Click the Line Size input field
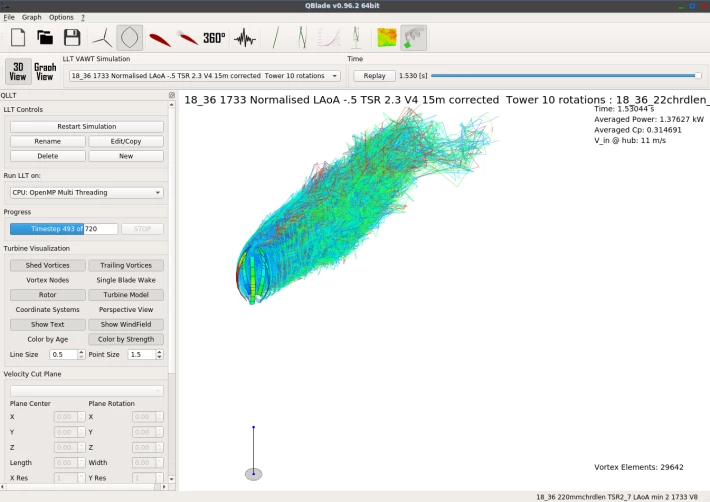710x502 pixels. [64, 354]
